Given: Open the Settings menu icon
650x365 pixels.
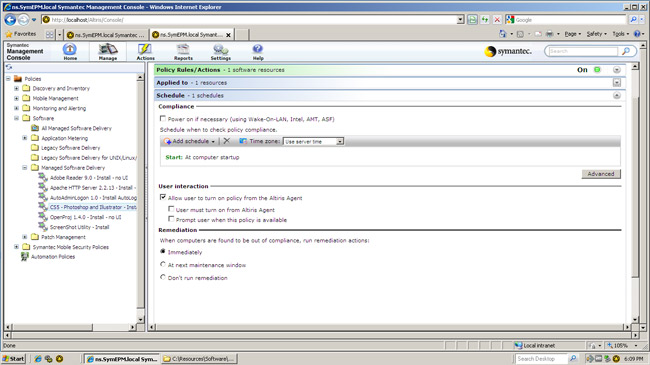Looking at the screenshot, I should 221,51.
